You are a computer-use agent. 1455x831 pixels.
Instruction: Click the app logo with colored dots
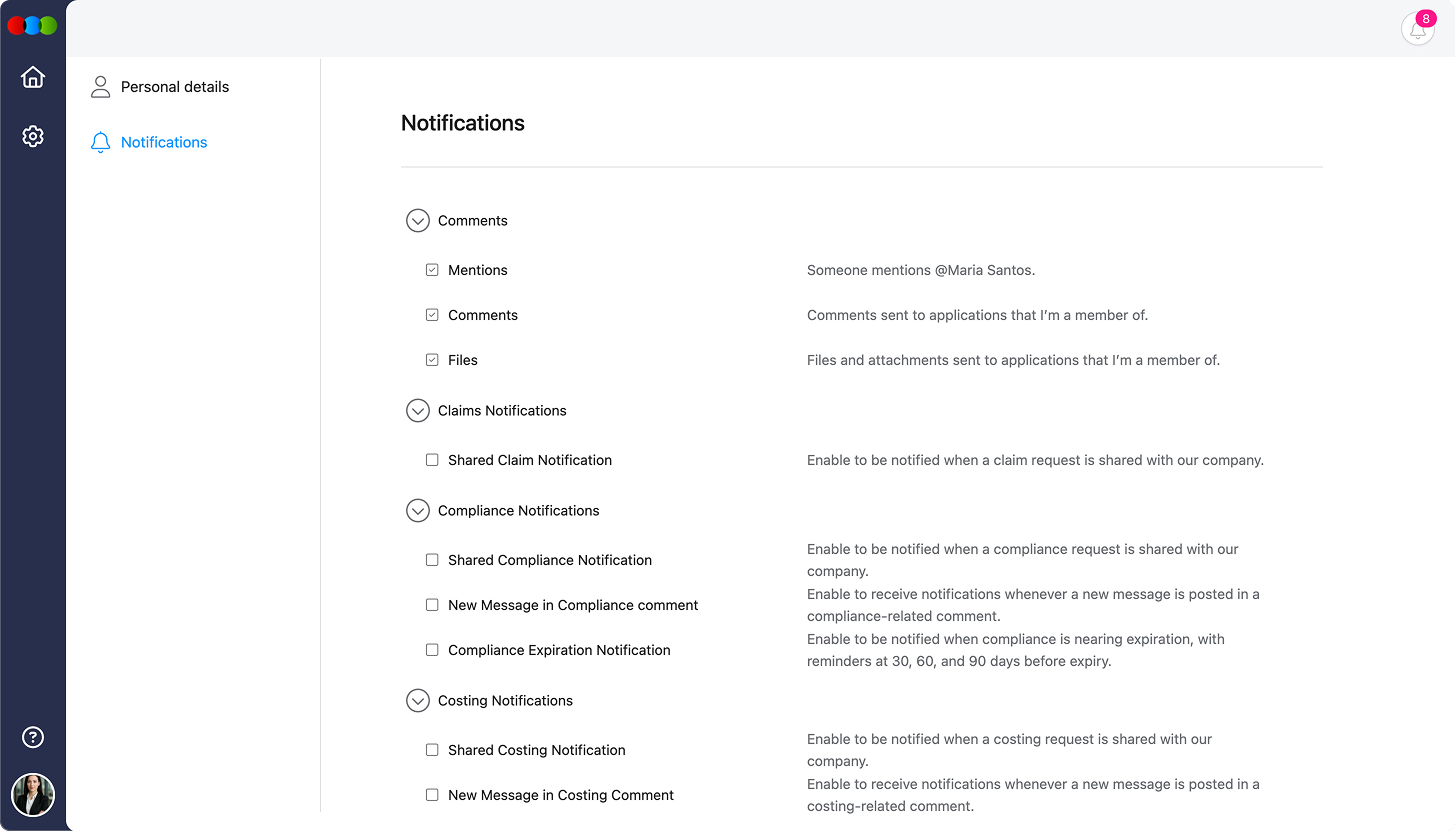tap(32, 25)
